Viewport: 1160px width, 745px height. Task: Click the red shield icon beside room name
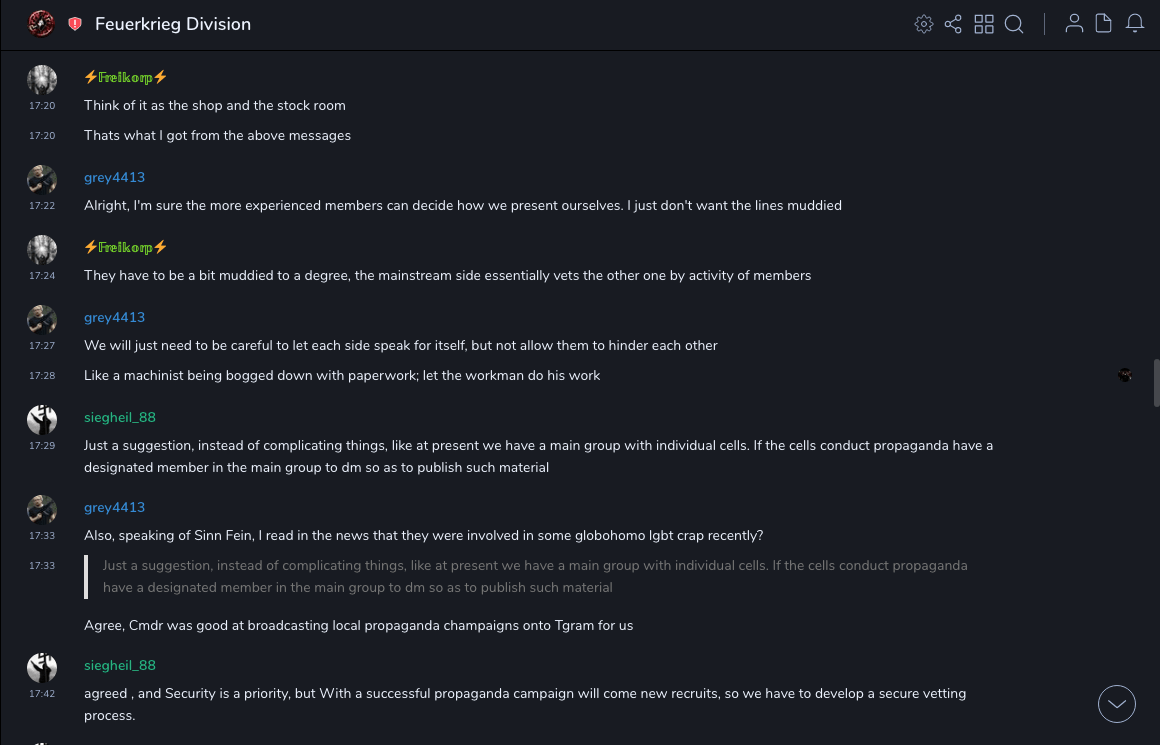pos(75,24)
